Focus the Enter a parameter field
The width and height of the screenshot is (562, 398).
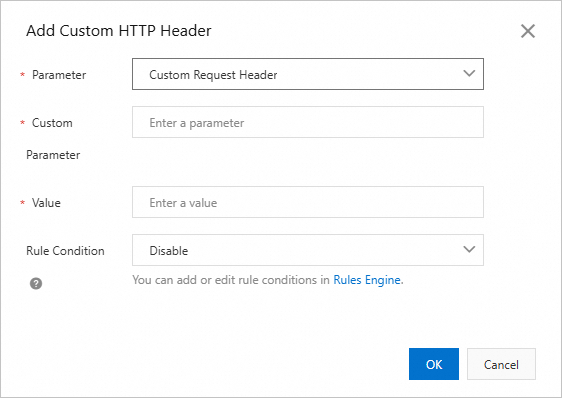point(308,122)
